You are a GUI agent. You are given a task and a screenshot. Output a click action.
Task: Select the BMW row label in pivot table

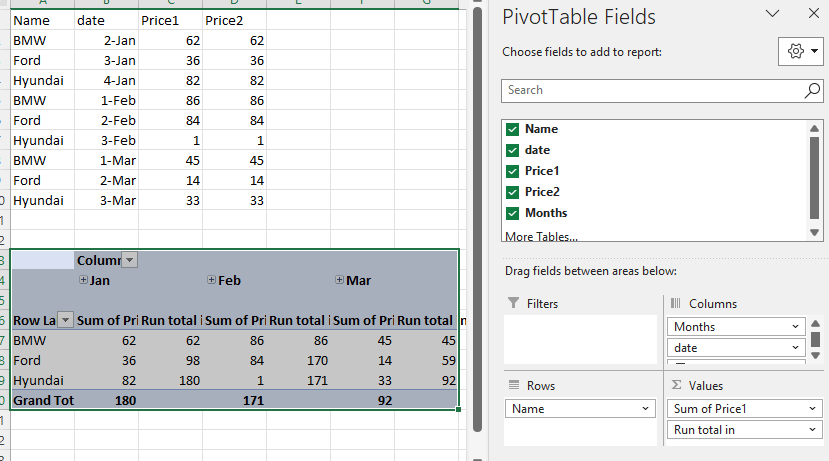[42, 340]
